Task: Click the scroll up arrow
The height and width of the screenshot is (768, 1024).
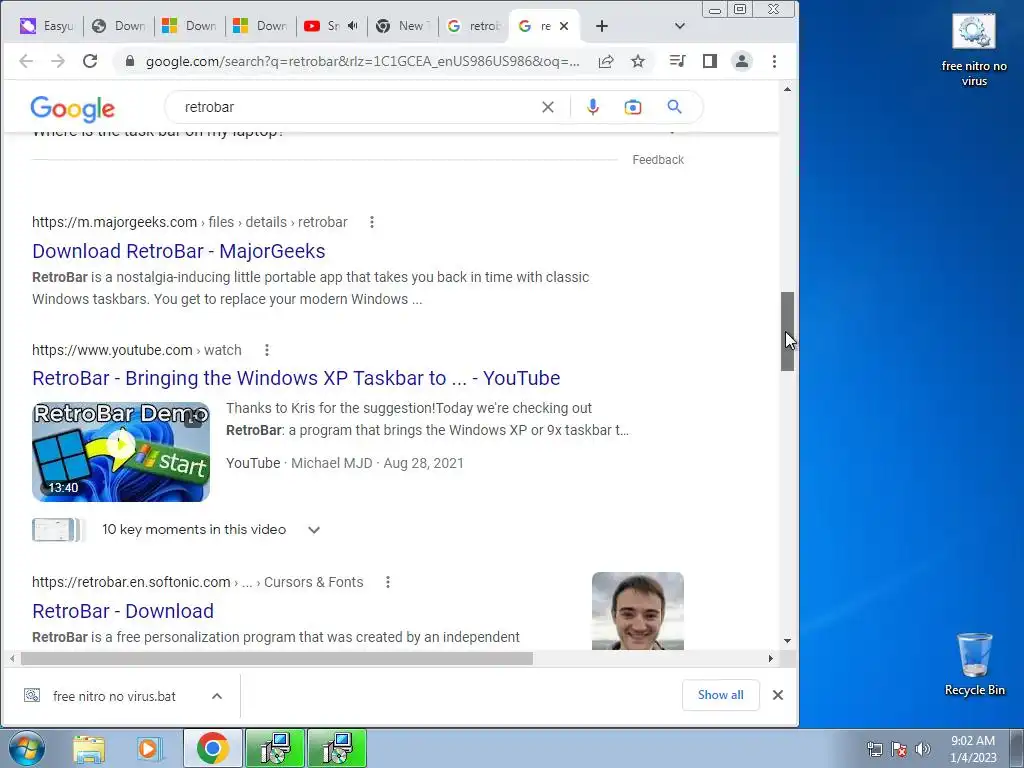Action: click(788, 89)
